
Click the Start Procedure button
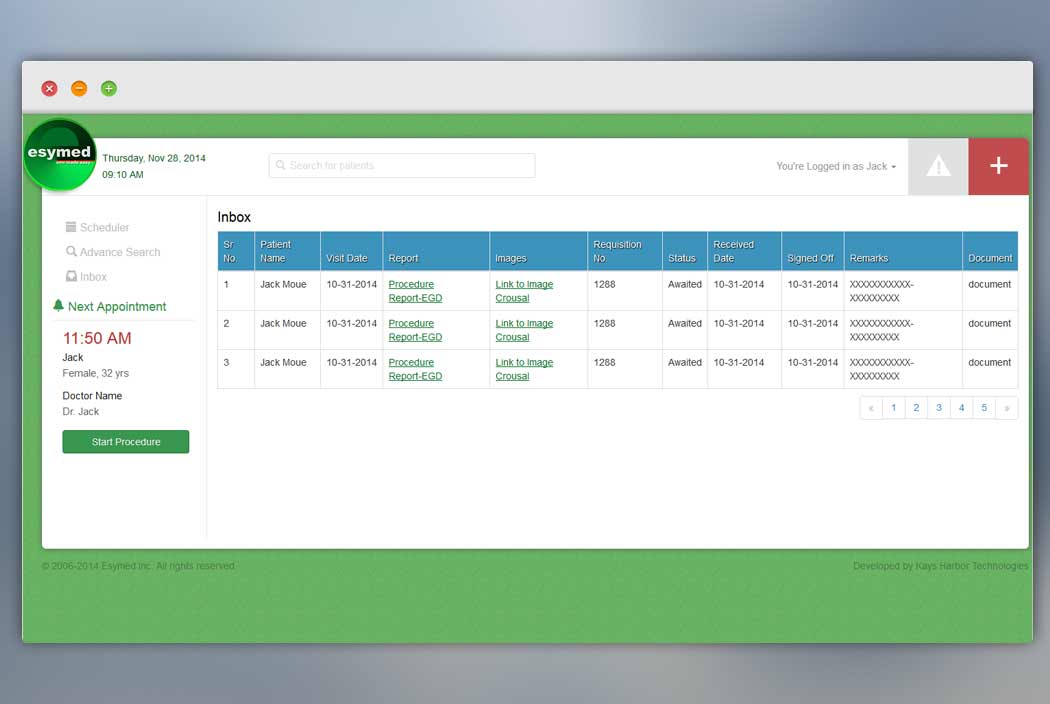coord(126,441)
